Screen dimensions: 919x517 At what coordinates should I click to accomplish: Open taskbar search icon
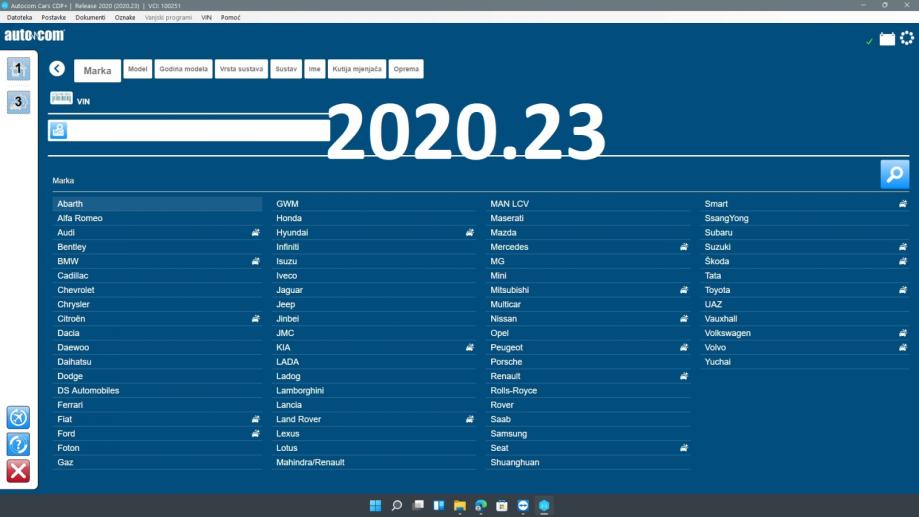[x=397, y=505]
